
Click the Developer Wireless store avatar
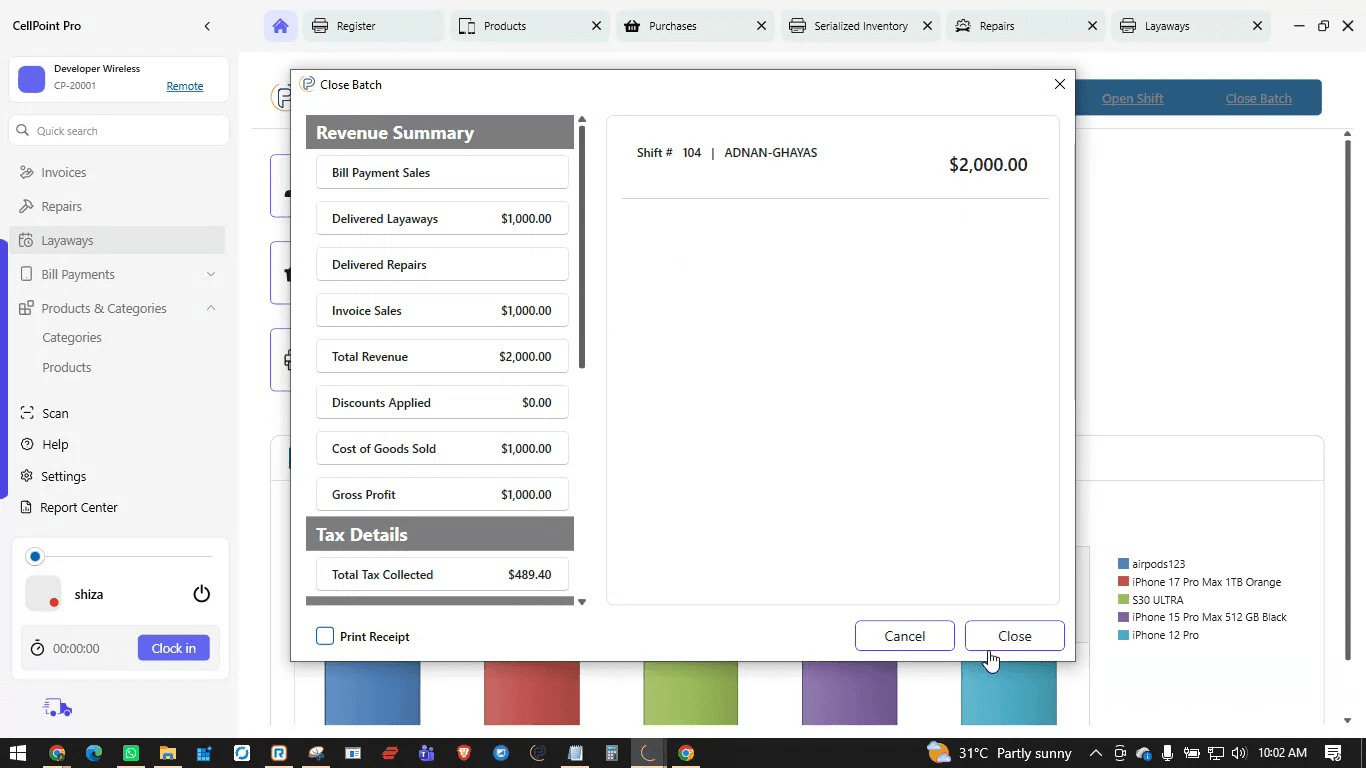click(x=32, y=79)
